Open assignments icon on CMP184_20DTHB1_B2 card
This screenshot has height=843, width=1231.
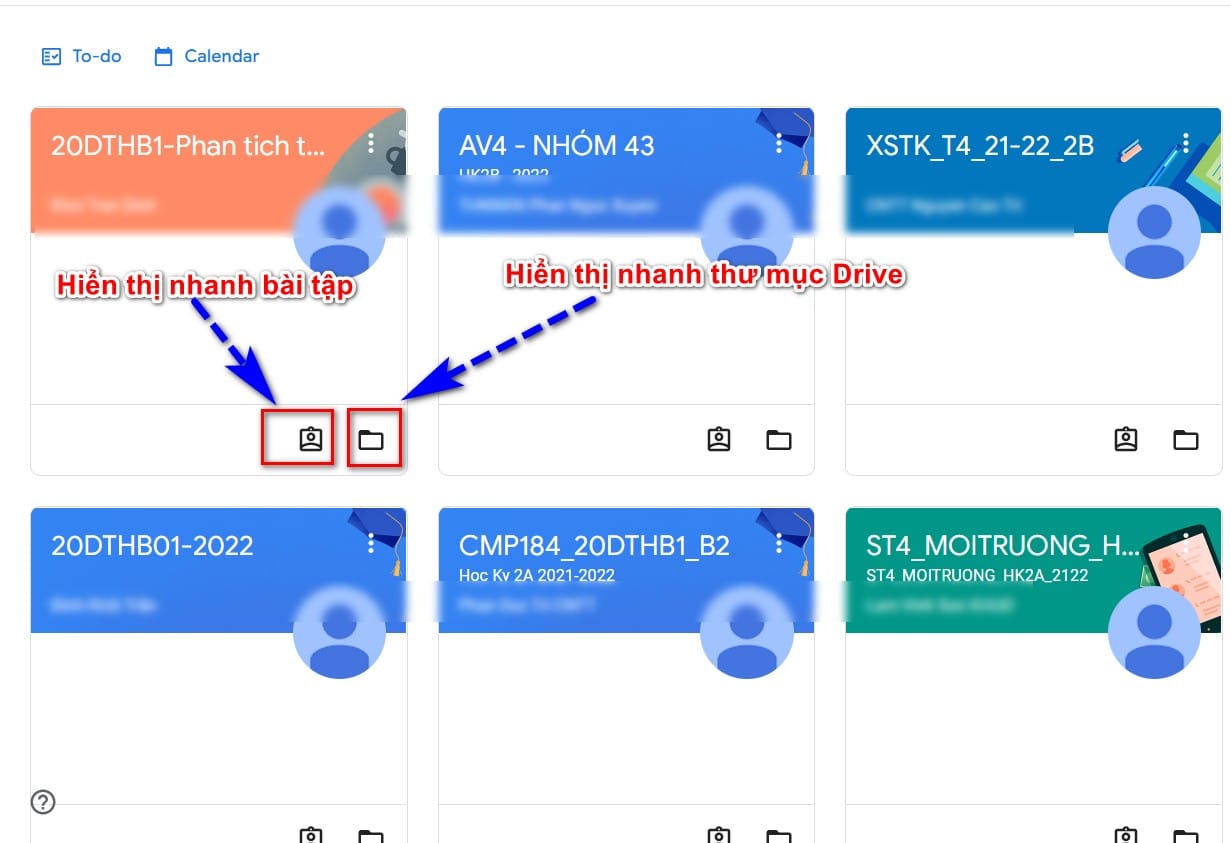(719, 835)
